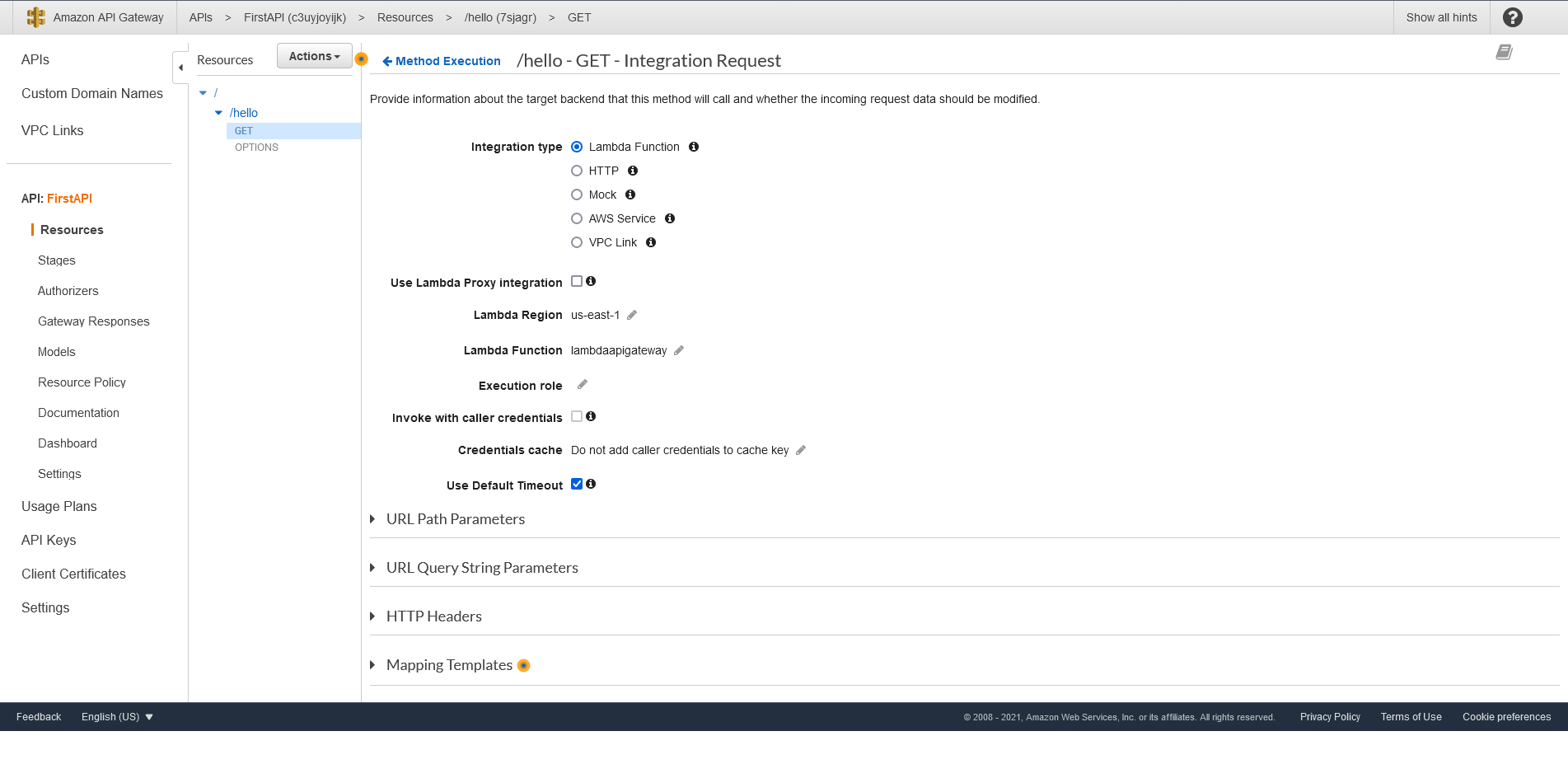Select Mock integration type
Image resolution: width=1568 pixels, height=764 pixels.
coord(577,195)
